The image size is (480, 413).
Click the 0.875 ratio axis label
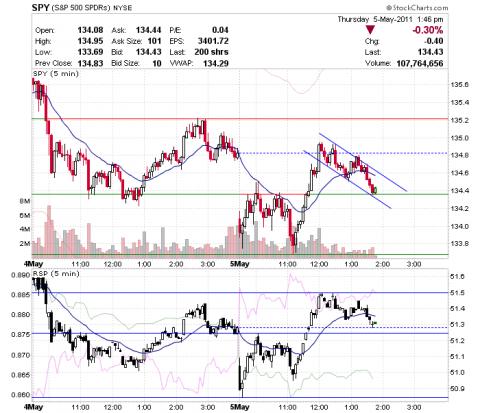click(21, 334)
